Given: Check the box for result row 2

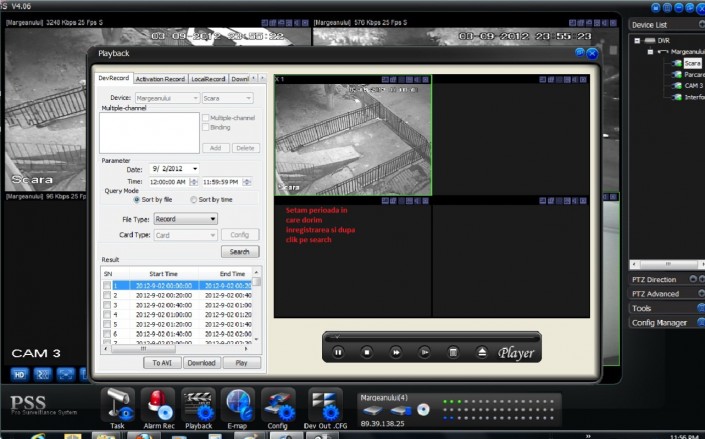Looking at the screenshot, I should (x=108, y=296).
